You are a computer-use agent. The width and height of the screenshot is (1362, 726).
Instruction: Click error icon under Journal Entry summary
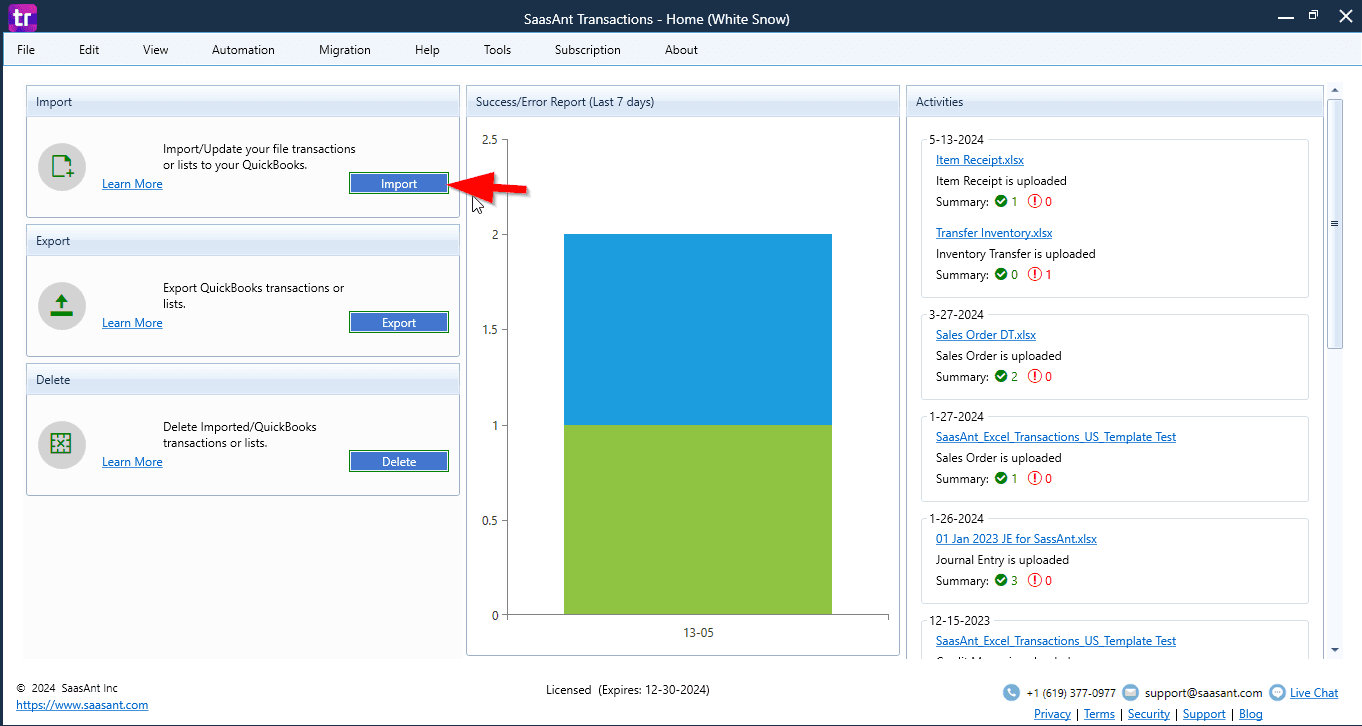pyautogui.click(x=1035, y=580)
